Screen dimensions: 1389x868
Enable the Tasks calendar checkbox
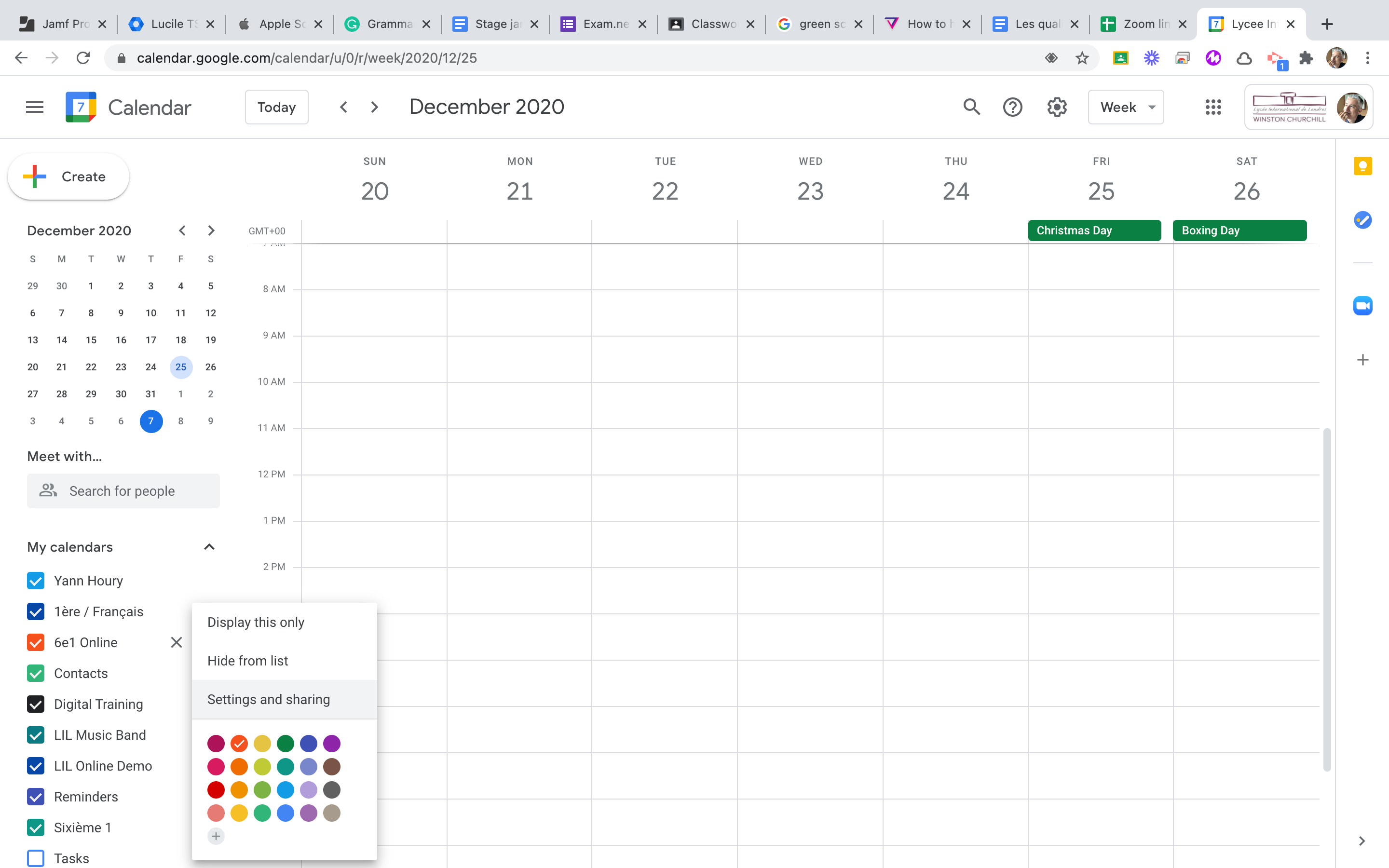36,858
